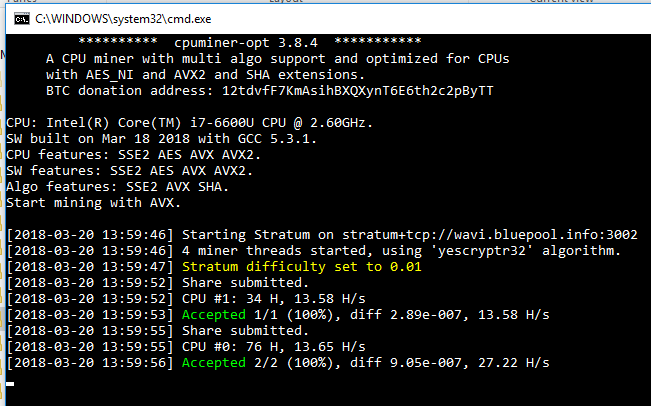Click the blinking cursor at the prompt

(10, 384)
